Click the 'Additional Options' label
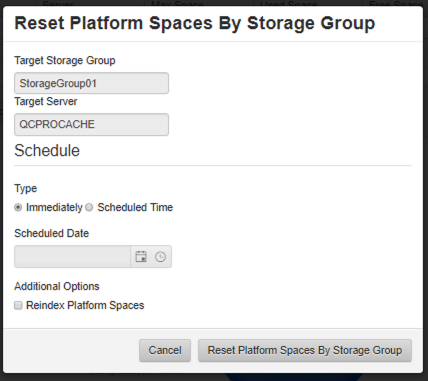Image resolution: width=428 pixels, height=381 pixels. tap(57, 286)
